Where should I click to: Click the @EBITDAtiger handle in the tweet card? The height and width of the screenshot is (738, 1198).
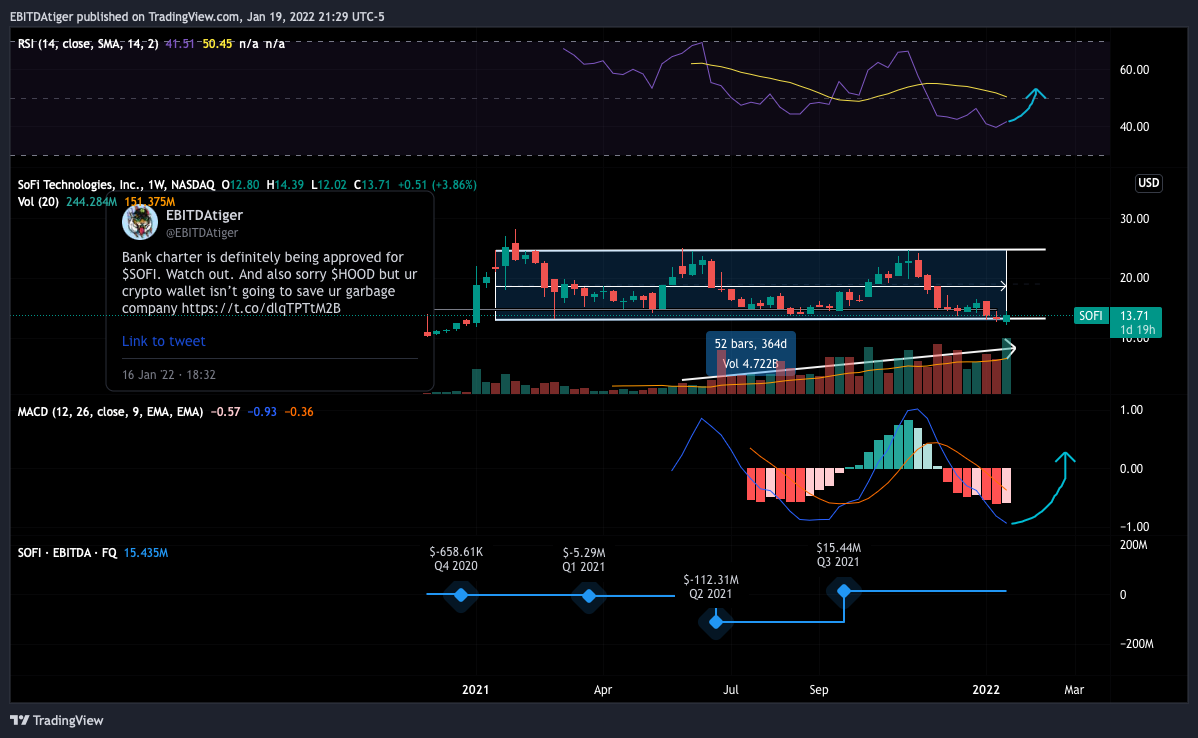click(x=202, y=233)
